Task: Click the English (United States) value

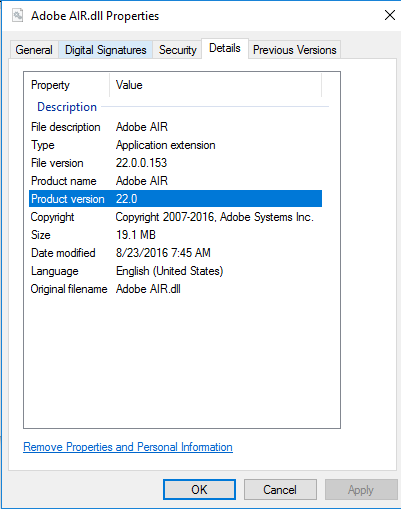Action: 169,271
